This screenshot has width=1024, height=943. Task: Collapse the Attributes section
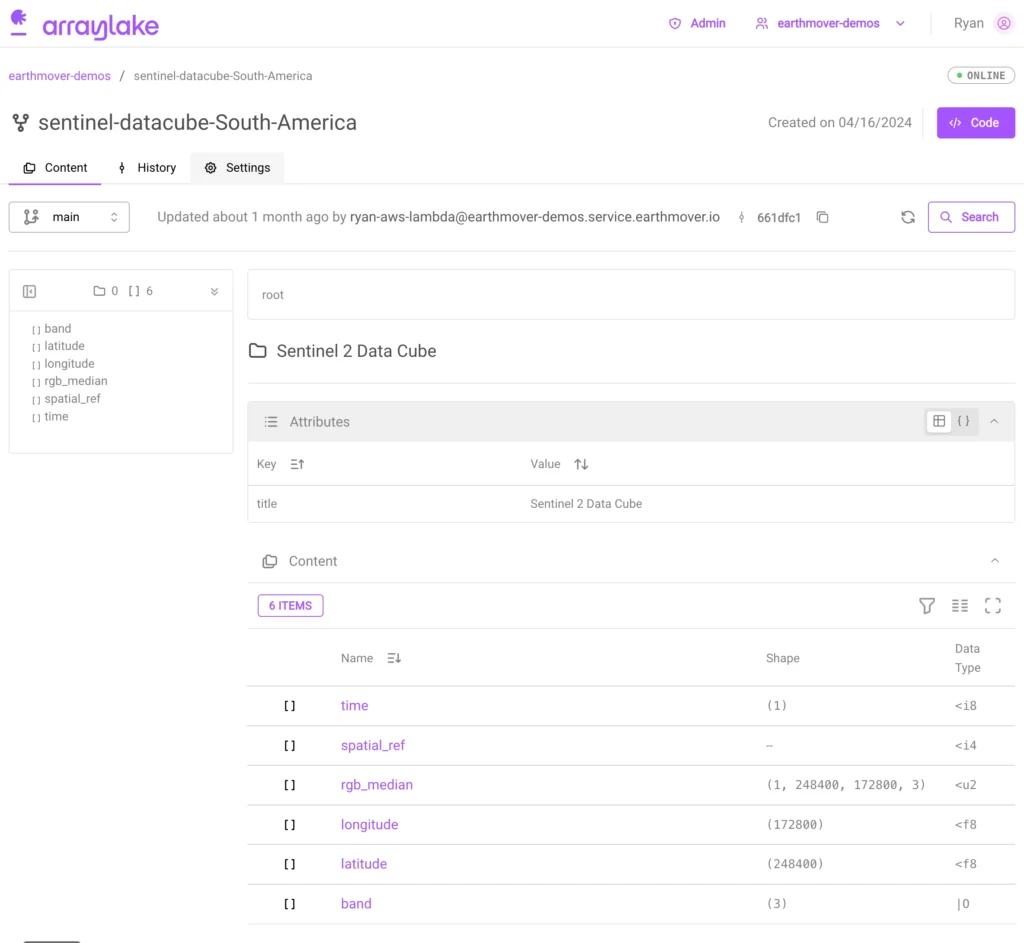pyautogui.click(x=994, y=421)
